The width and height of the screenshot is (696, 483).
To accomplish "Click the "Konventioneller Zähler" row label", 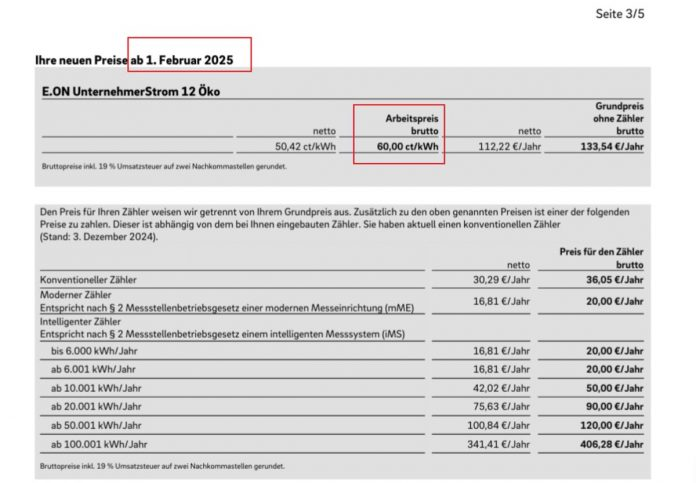I will 89,279.
